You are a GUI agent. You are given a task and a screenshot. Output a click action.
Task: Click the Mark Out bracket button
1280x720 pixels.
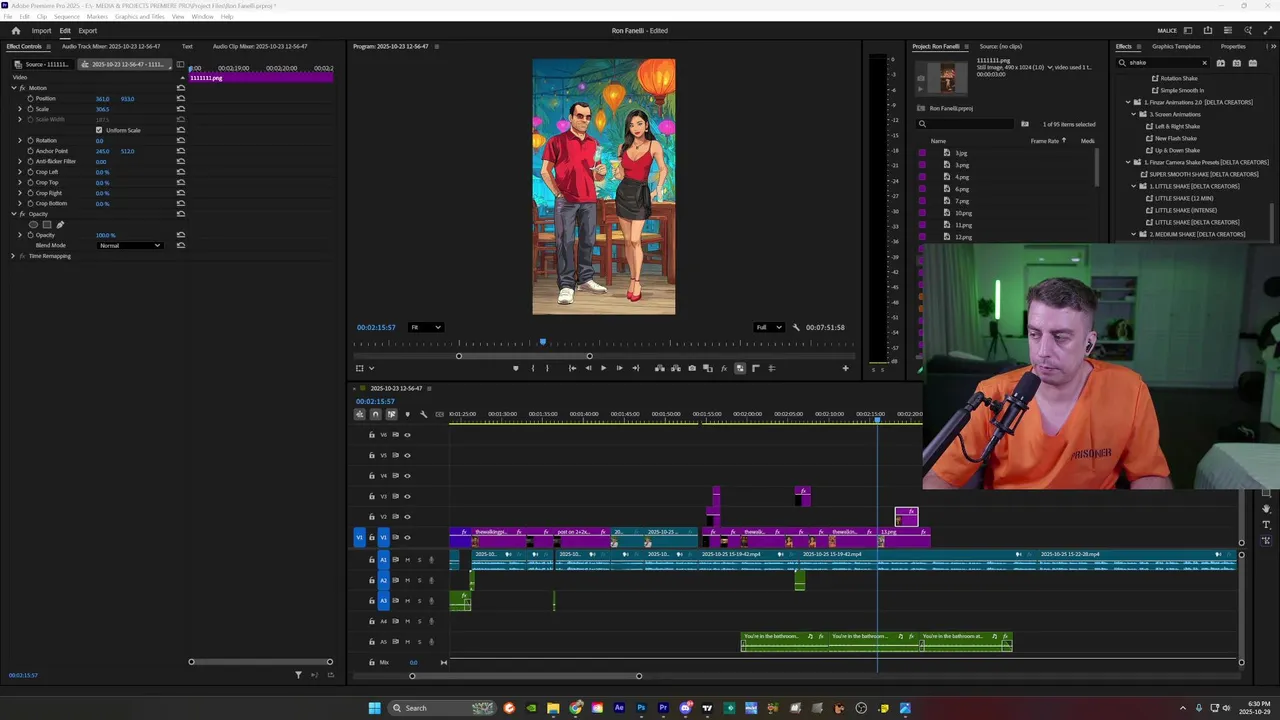pyautogui.click(x=547, y=368)
